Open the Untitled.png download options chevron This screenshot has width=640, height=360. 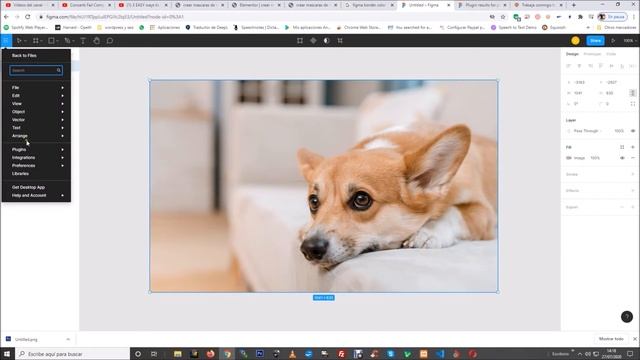pyautogui.click(x=68, y=339)
